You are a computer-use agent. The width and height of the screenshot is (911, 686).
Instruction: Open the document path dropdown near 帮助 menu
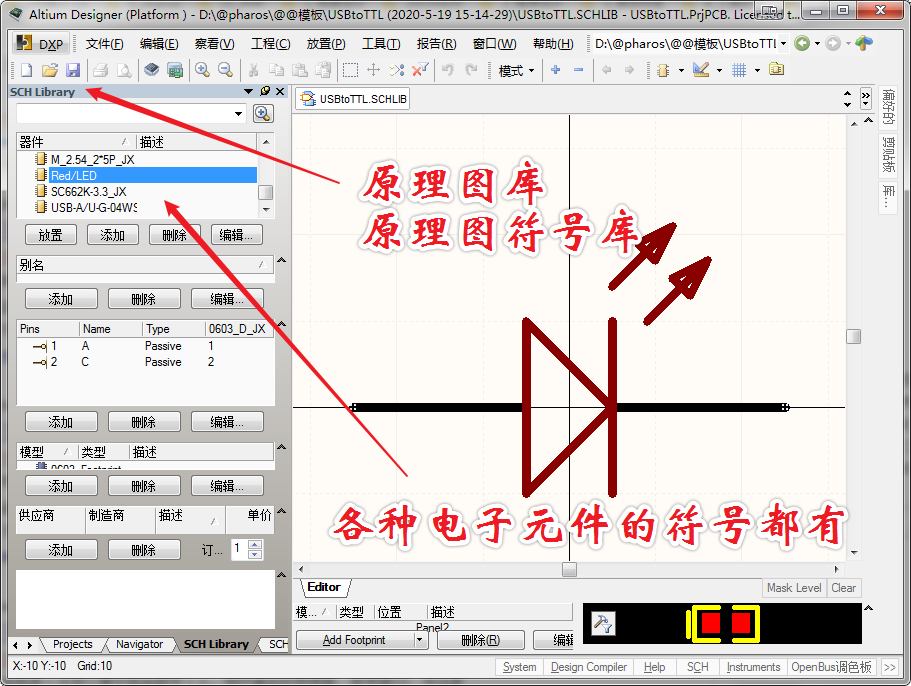pyautogui.click(x=783, y=43)
